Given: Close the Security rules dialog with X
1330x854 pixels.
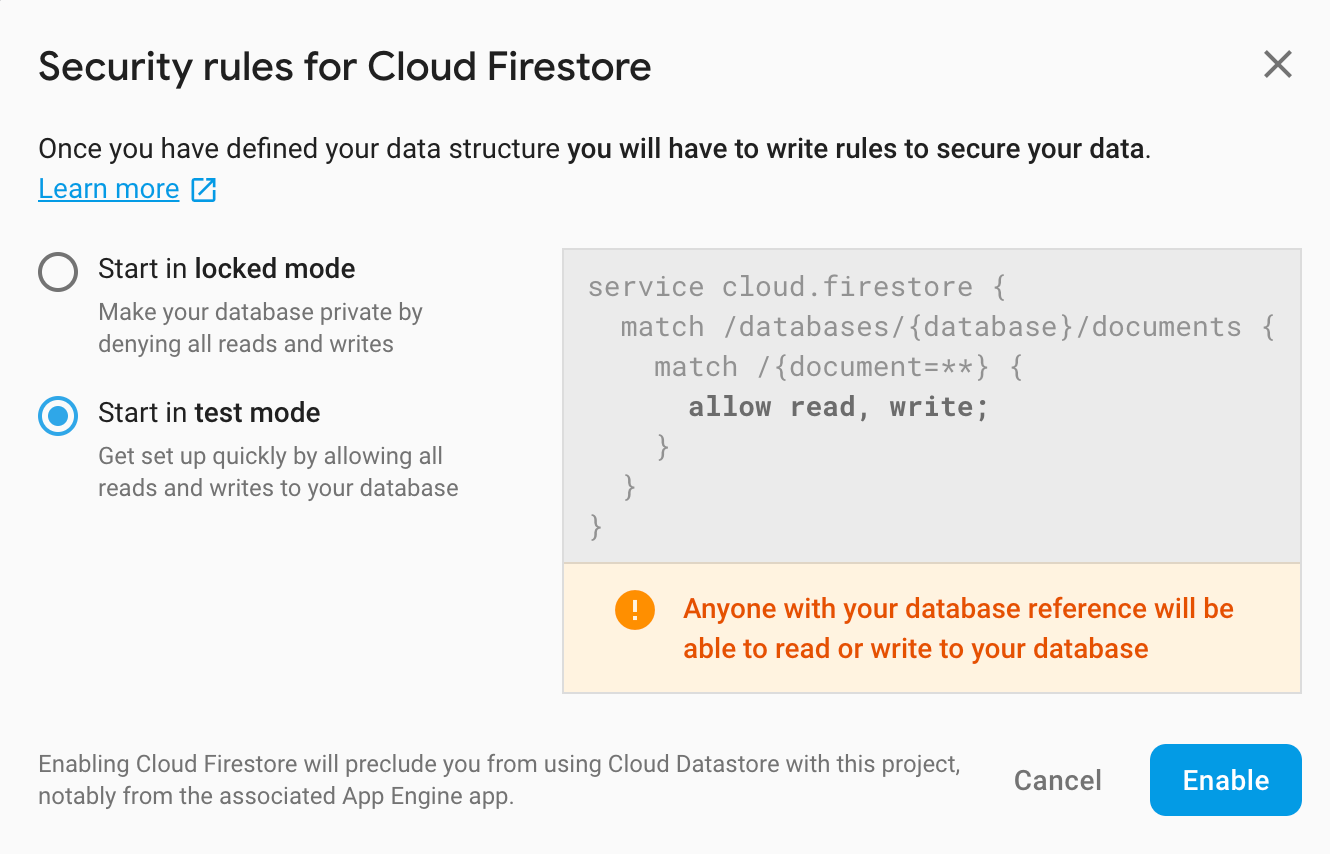Looking at the screenshot, I should coord(1278,65).
